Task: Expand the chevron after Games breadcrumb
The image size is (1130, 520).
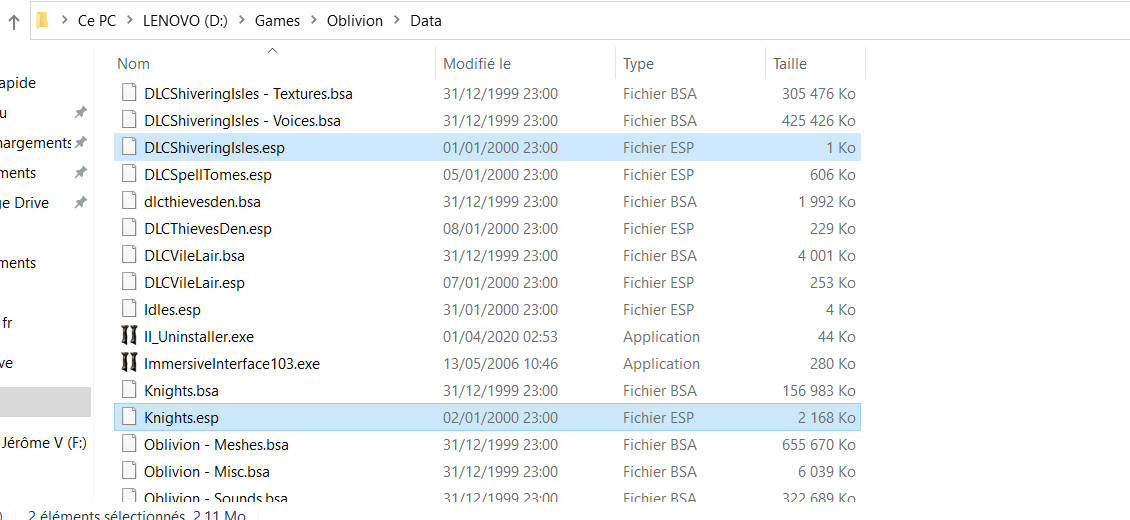Action: tap(313, 21)
